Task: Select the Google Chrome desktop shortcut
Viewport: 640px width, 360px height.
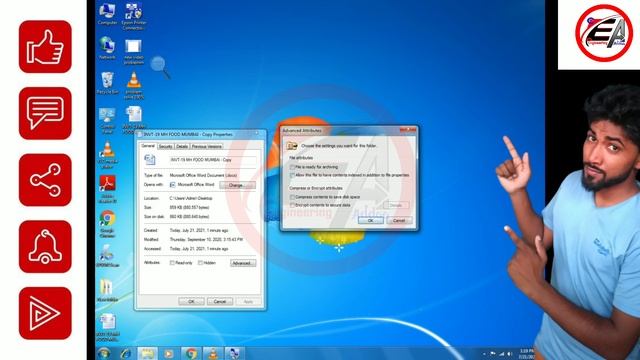Action: pyautogui.click(x=107, y=224)
